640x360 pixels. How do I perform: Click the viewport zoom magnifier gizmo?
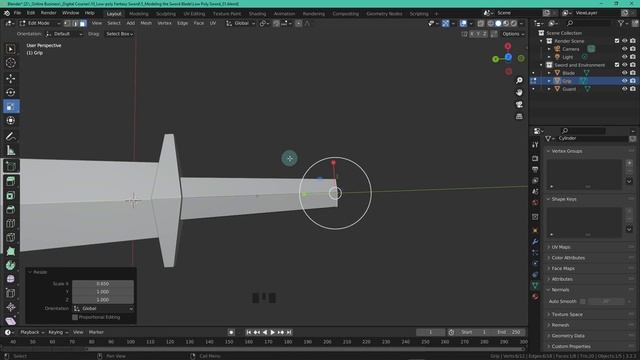click(519, 80)
